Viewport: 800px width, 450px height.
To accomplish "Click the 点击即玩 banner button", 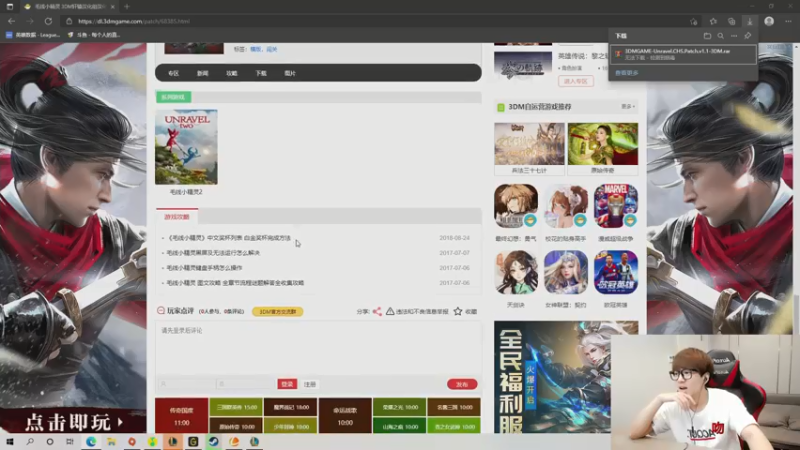I will [73, 422].
